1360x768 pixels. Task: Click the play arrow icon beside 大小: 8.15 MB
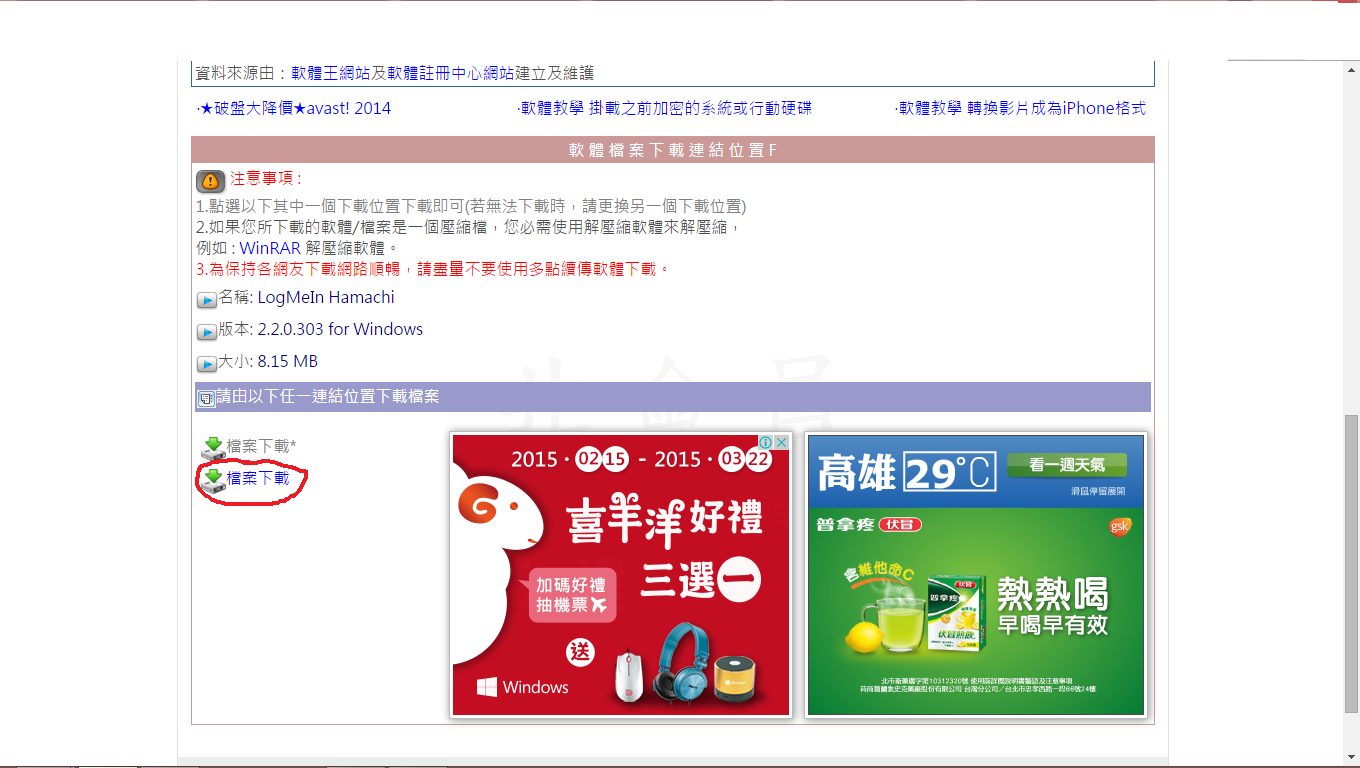pyautogui.click(x=206, y=361)
